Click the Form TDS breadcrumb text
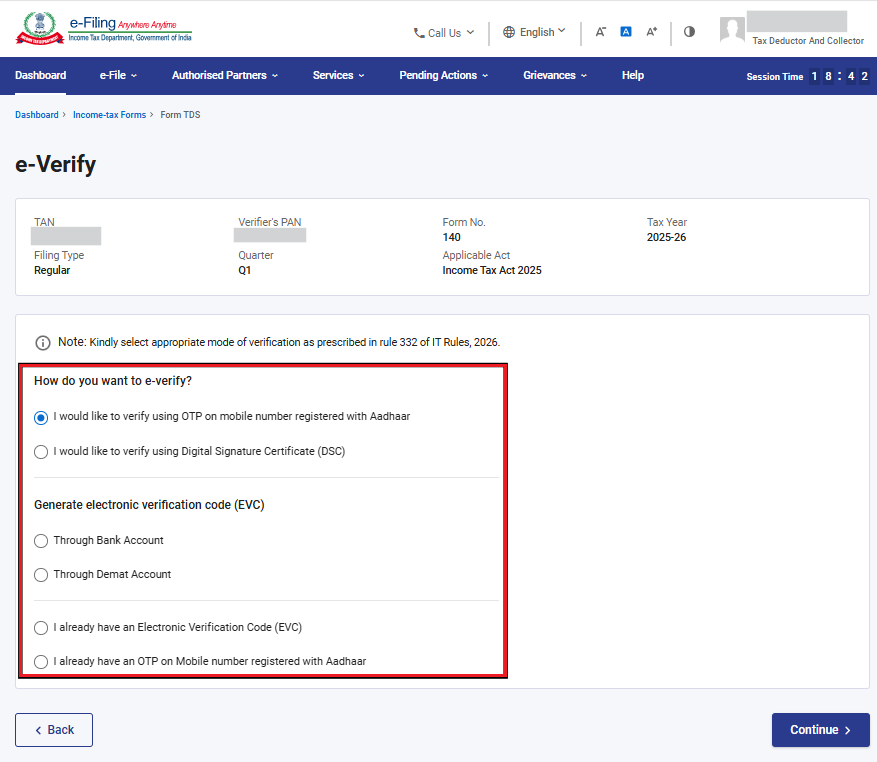The height and width of the screenshot is (762, 877). point(180,115)
